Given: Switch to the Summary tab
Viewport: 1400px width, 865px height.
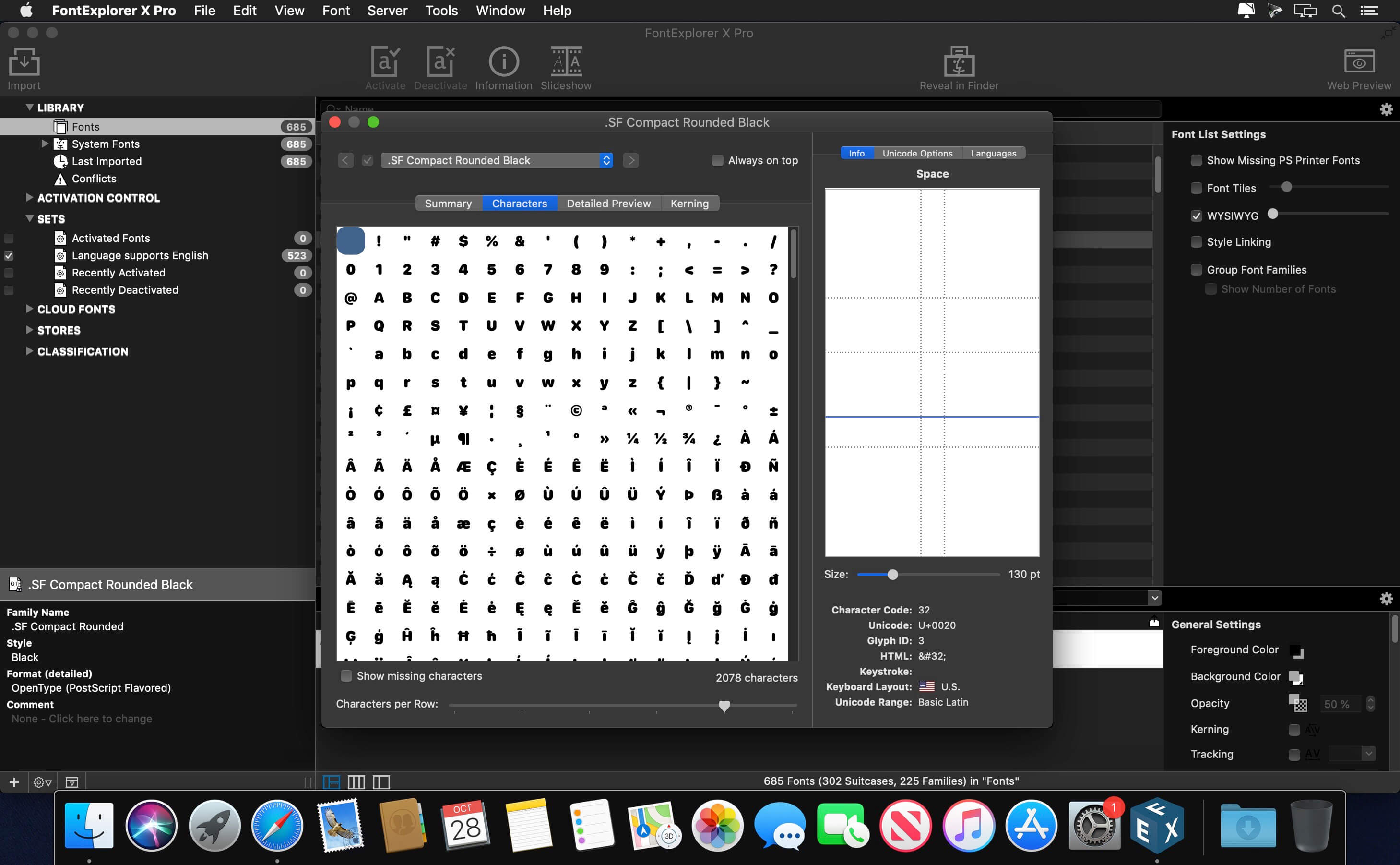Looking at the screenshot, I should [x=448, y=204].
